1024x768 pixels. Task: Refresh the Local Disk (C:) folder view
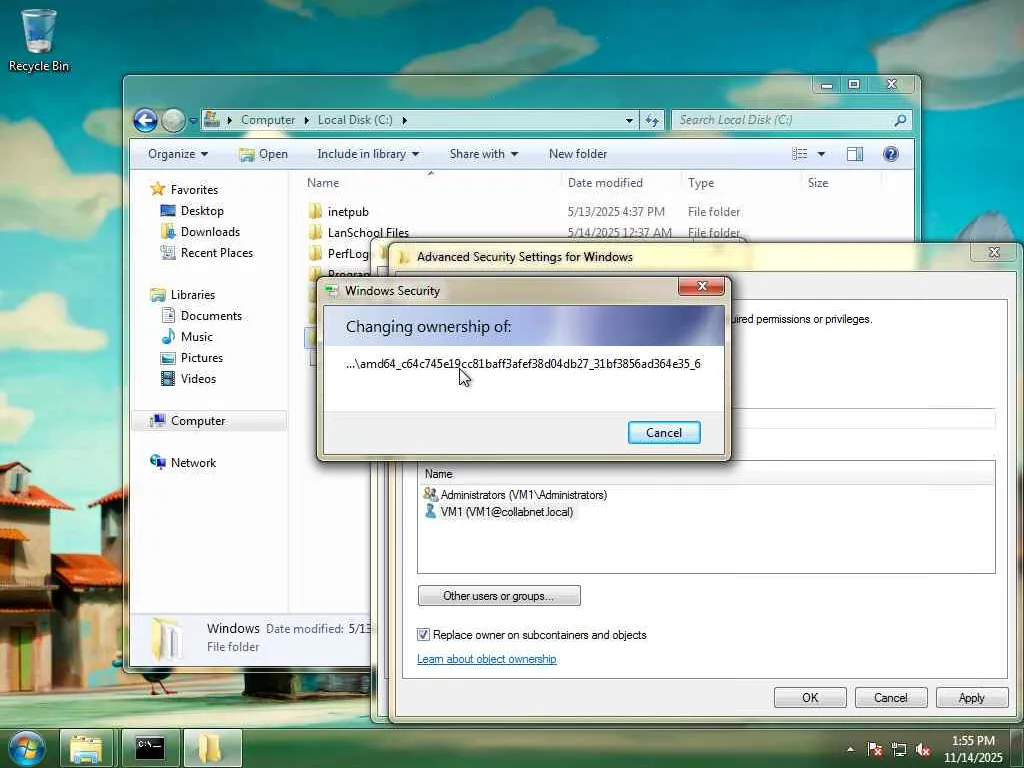coord(652,120)
